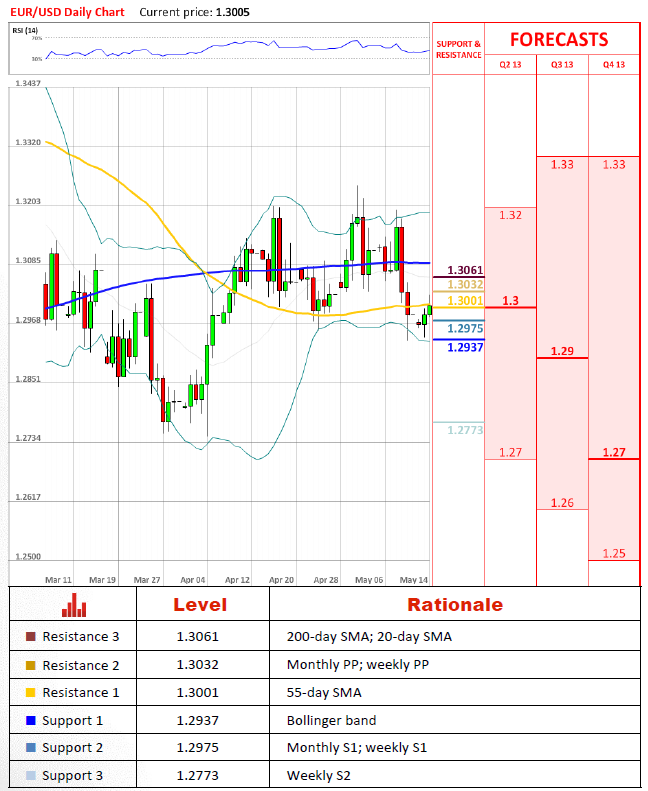Screen dimensions: 648x791
Task: Click the RSI (14) indicator label
Action: pos(25,31)
